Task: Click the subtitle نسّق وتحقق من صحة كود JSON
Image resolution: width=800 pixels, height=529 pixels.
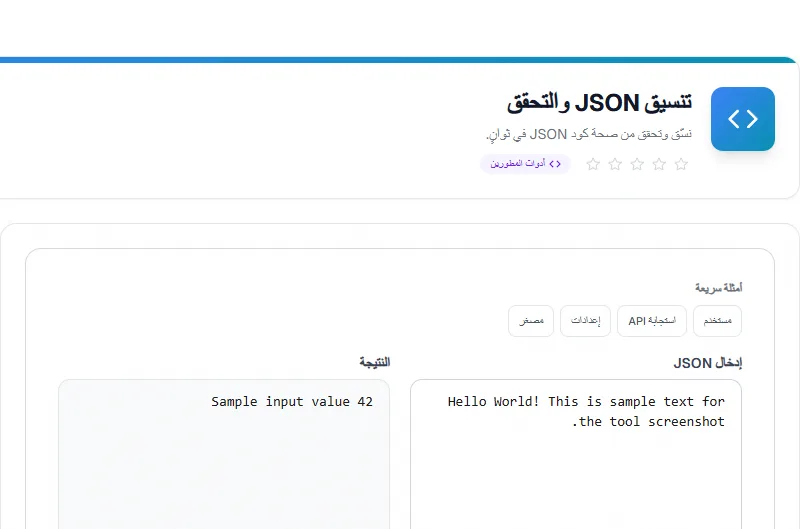Action: [589, 134]
